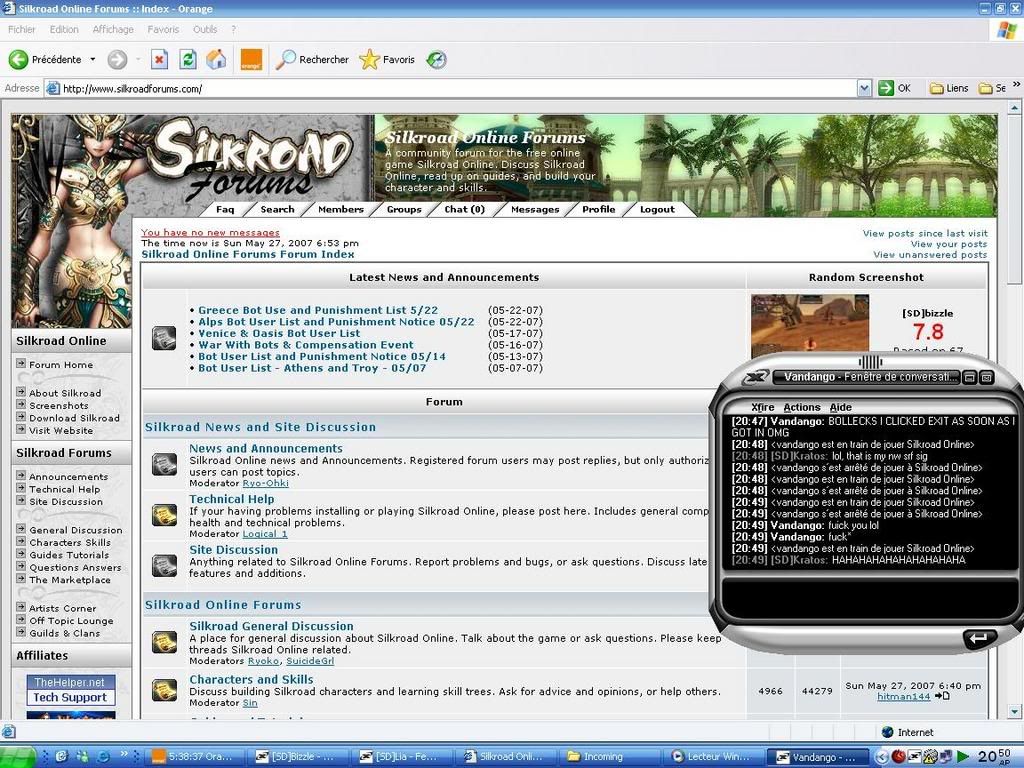Switch to the Members forum tab

point(340,209)
